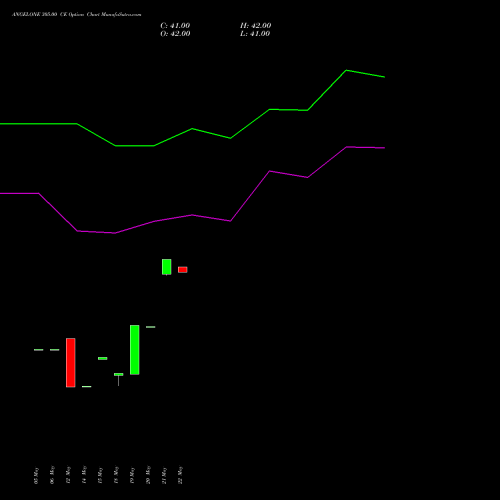500x500 pixels.
Task: Click the ANGELONE CE Options chart title
Action: [77, 15]
